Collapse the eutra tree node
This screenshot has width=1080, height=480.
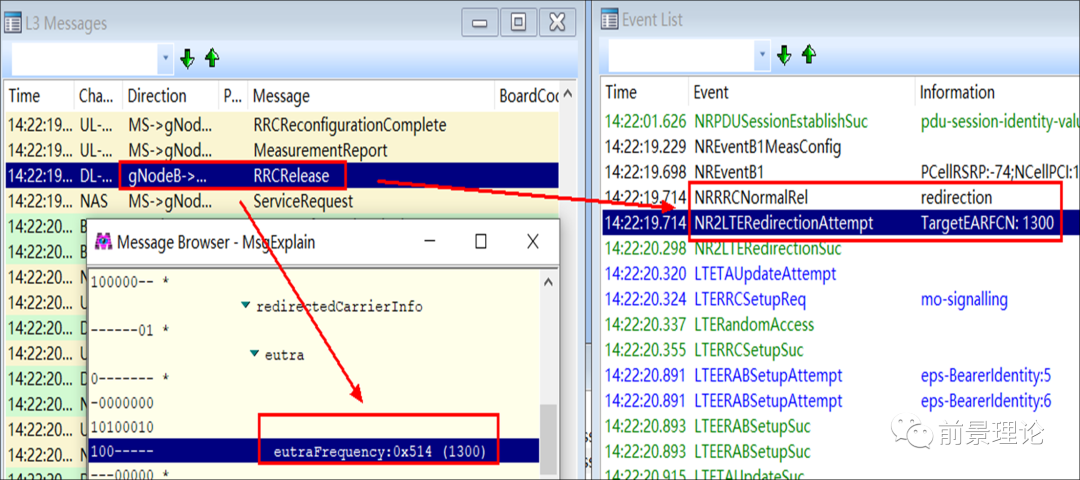(256, 354)
